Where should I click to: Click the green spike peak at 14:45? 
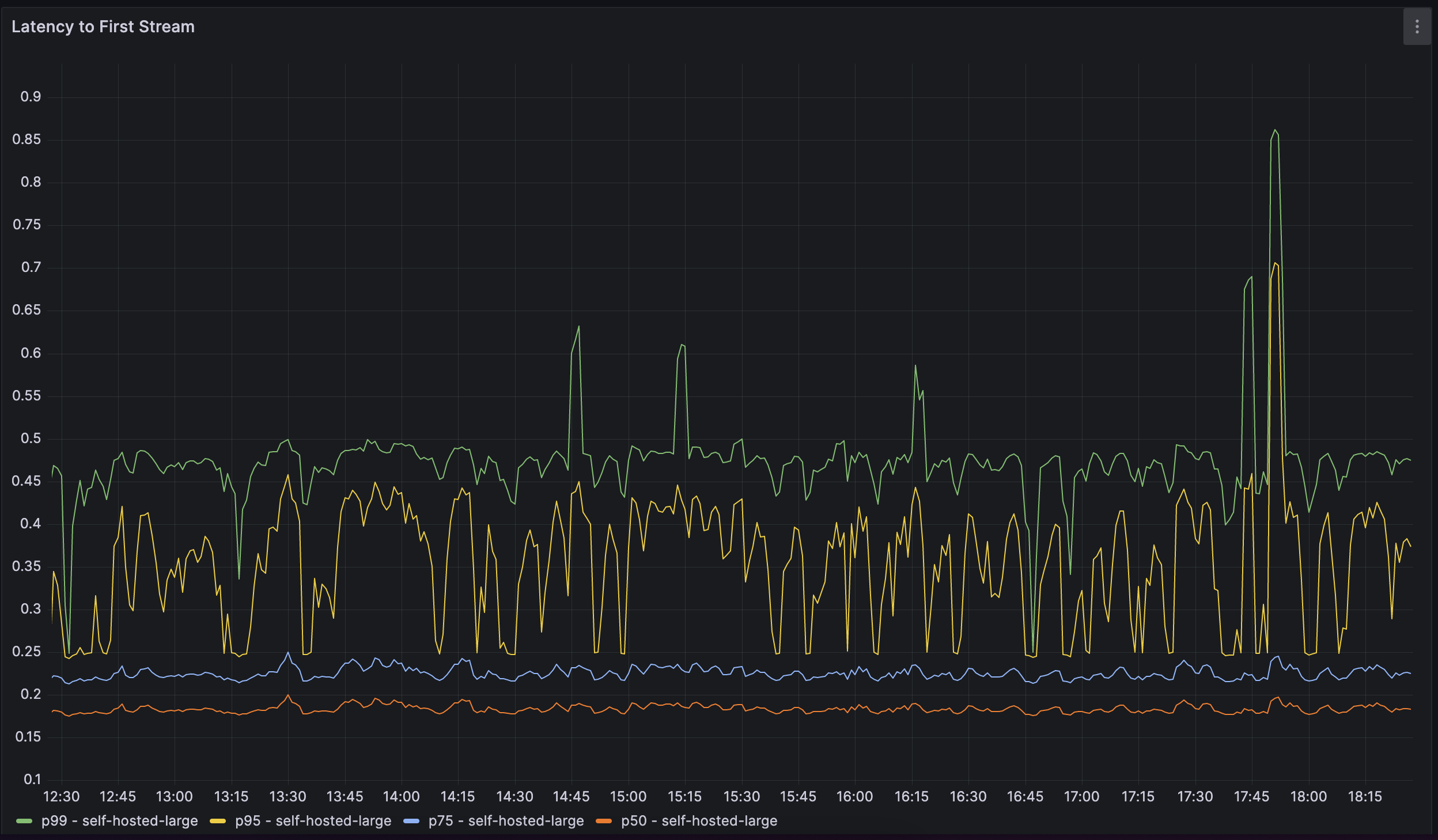(x=578, y=327)
